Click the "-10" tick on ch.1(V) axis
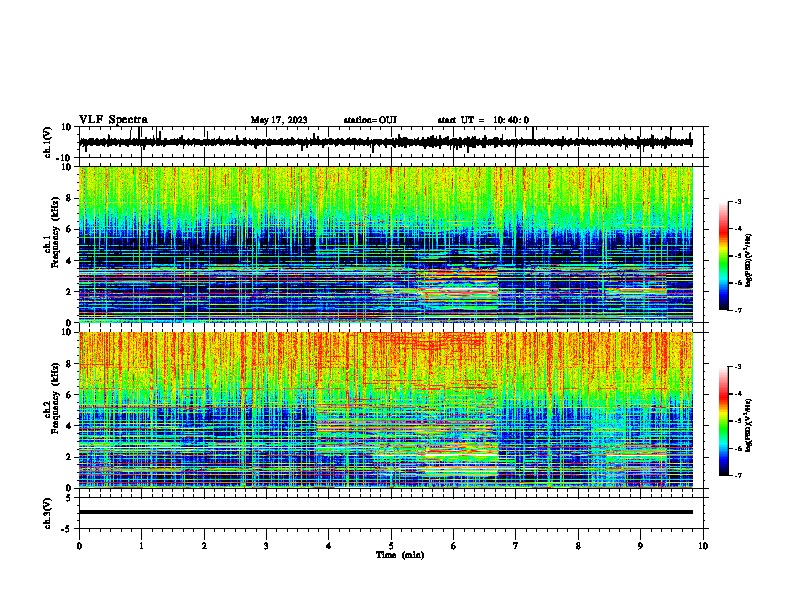 click(65, 158)
